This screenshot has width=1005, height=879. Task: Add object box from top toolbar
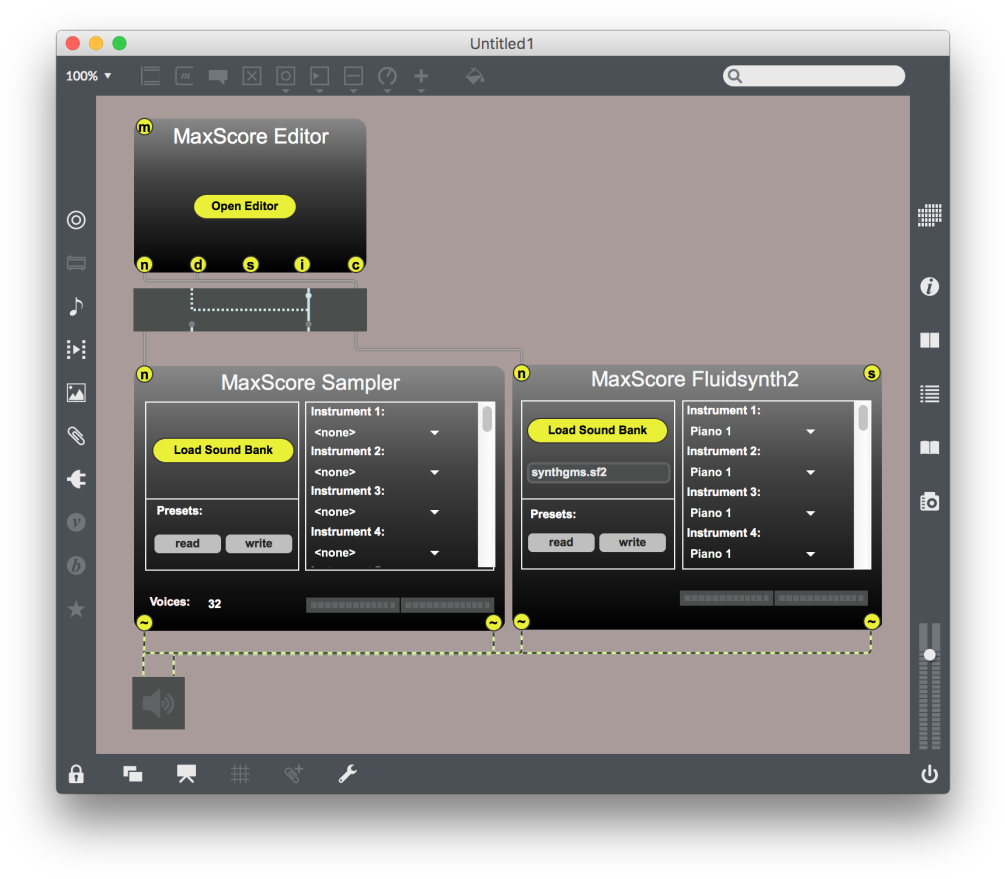tap(150, 76)
